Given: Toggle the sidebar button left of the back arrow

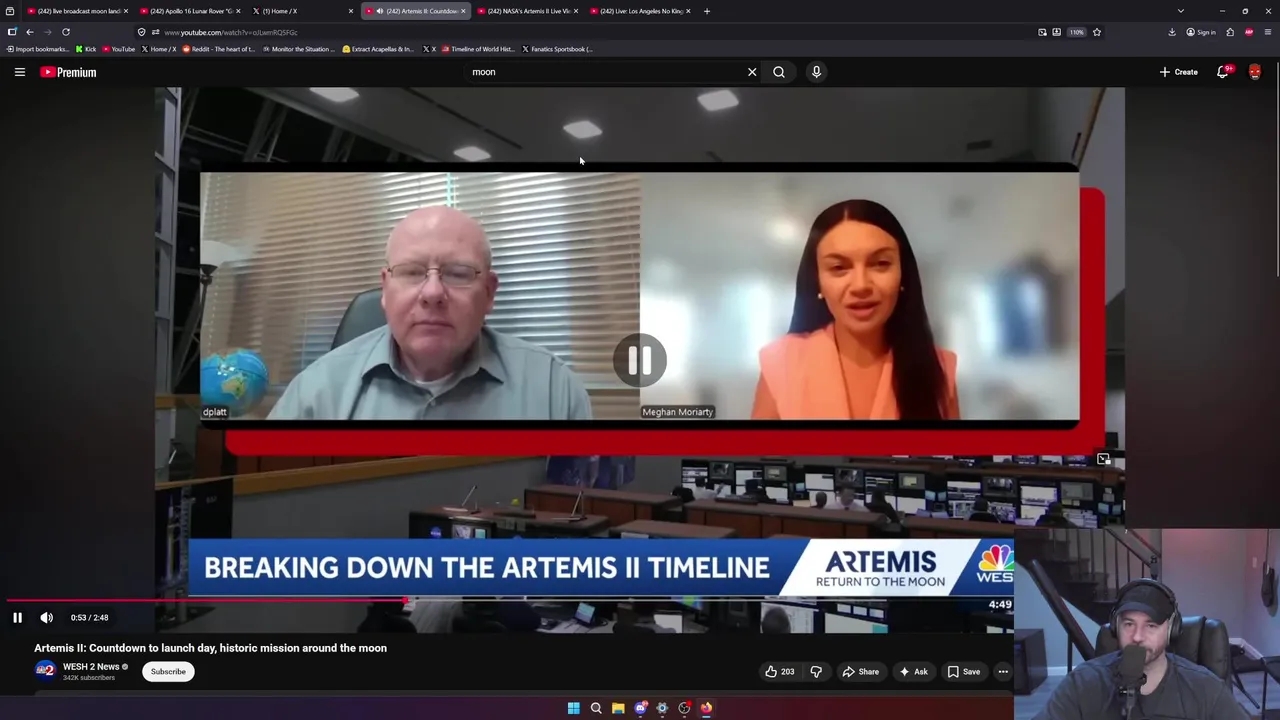Looking at the screenshot, I should [12, 32].
